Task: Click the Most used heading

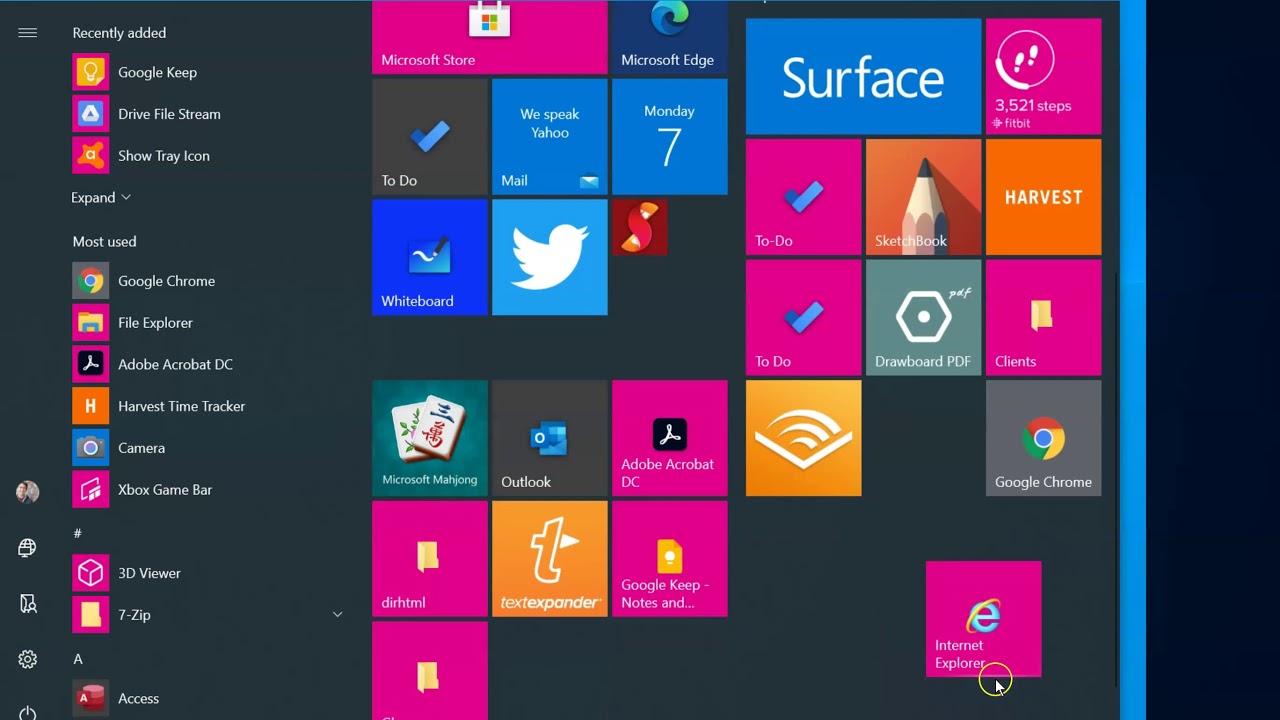Action: tap(104, 241)
